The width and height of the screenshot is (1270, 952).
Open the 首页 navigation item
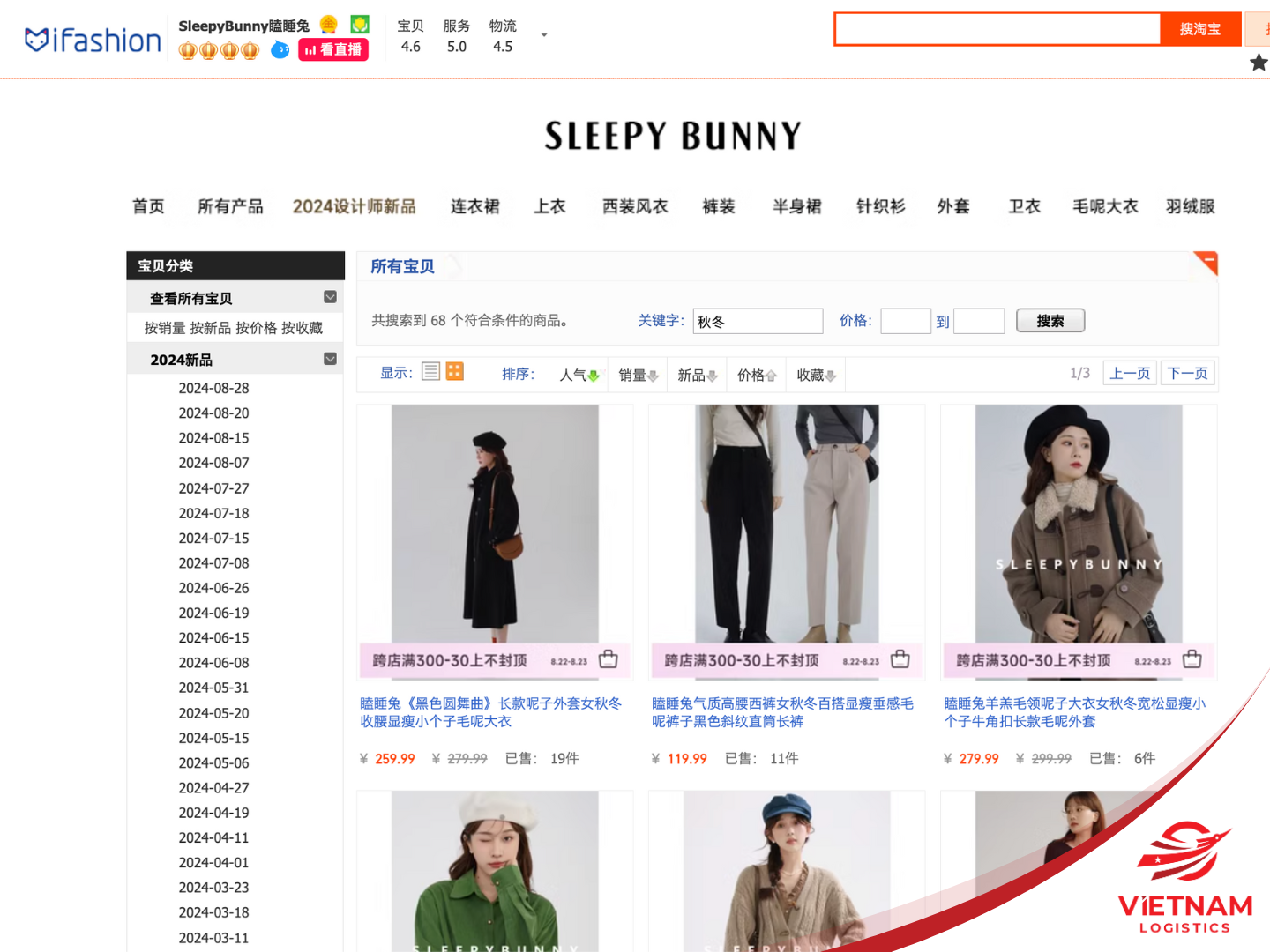[148, 206]
